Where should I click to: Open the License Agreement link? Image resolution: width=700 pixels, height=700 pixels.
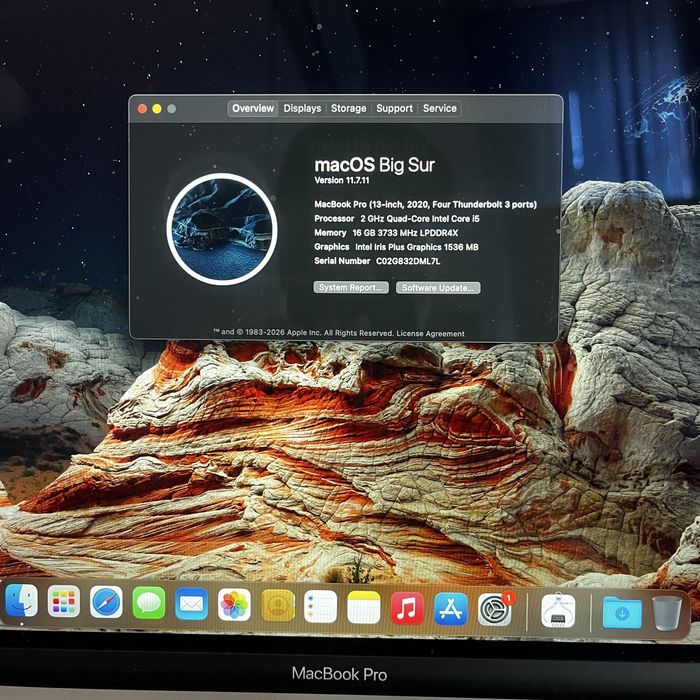(x=430, y=333)
